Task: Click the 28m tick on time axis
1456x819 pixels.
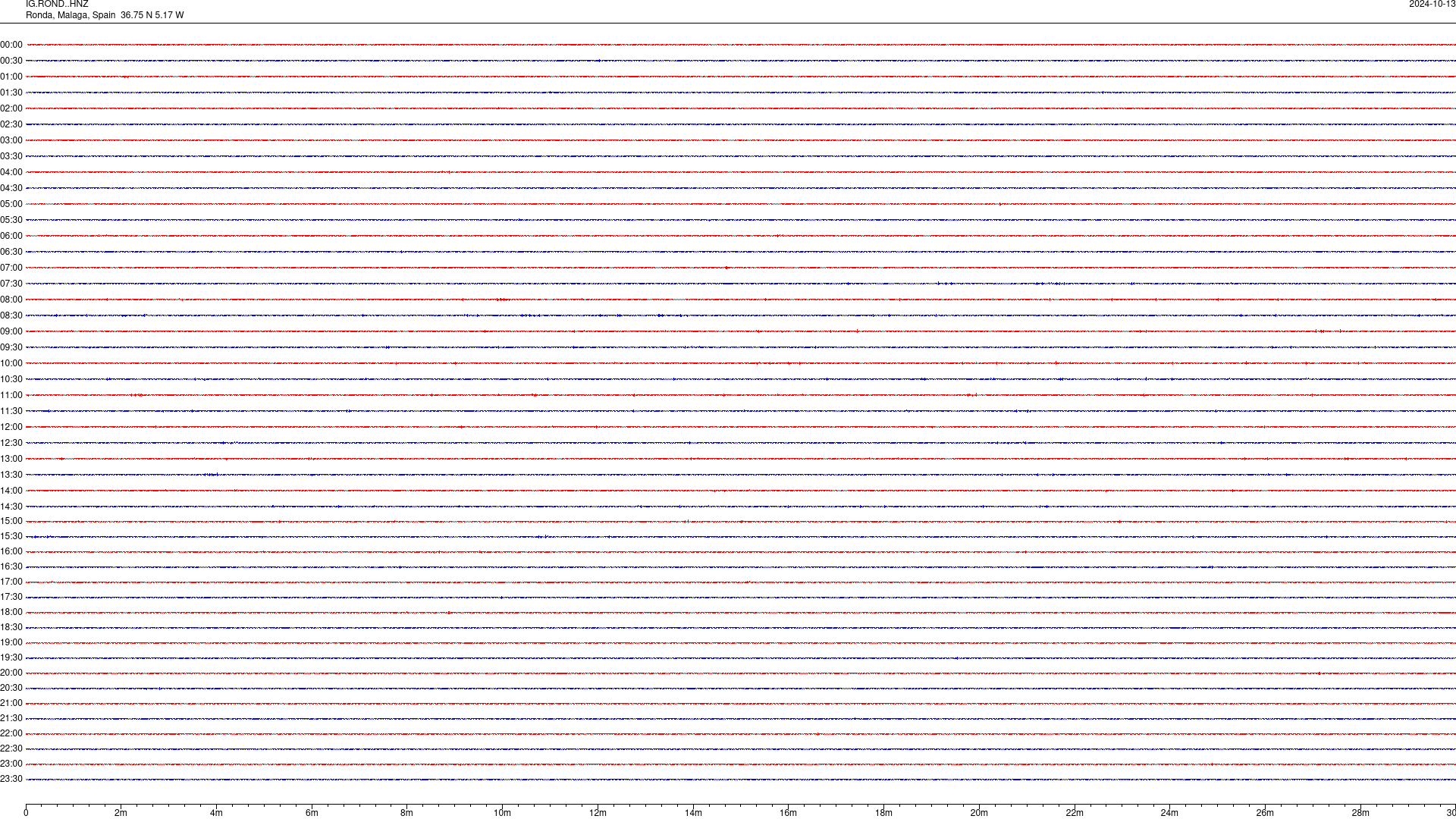Action: (x=1360, y=813)
